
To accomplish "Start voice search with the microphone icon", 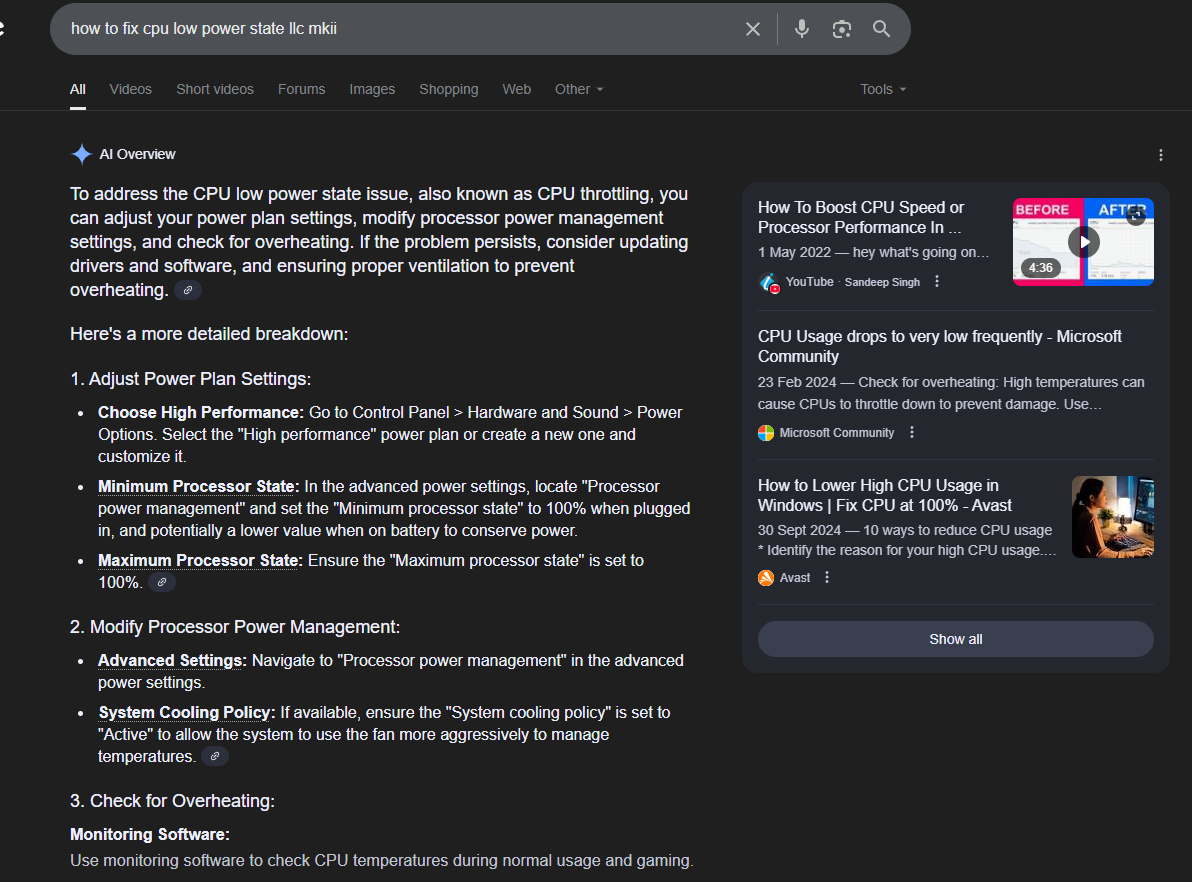I will pos(801,29).
